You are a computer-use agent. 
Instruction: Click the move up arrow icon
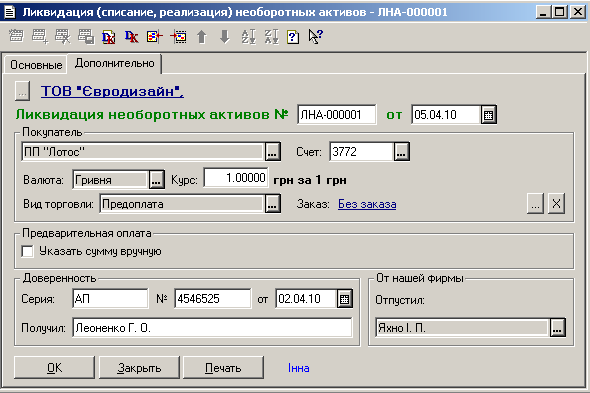(x=202, y=37)
